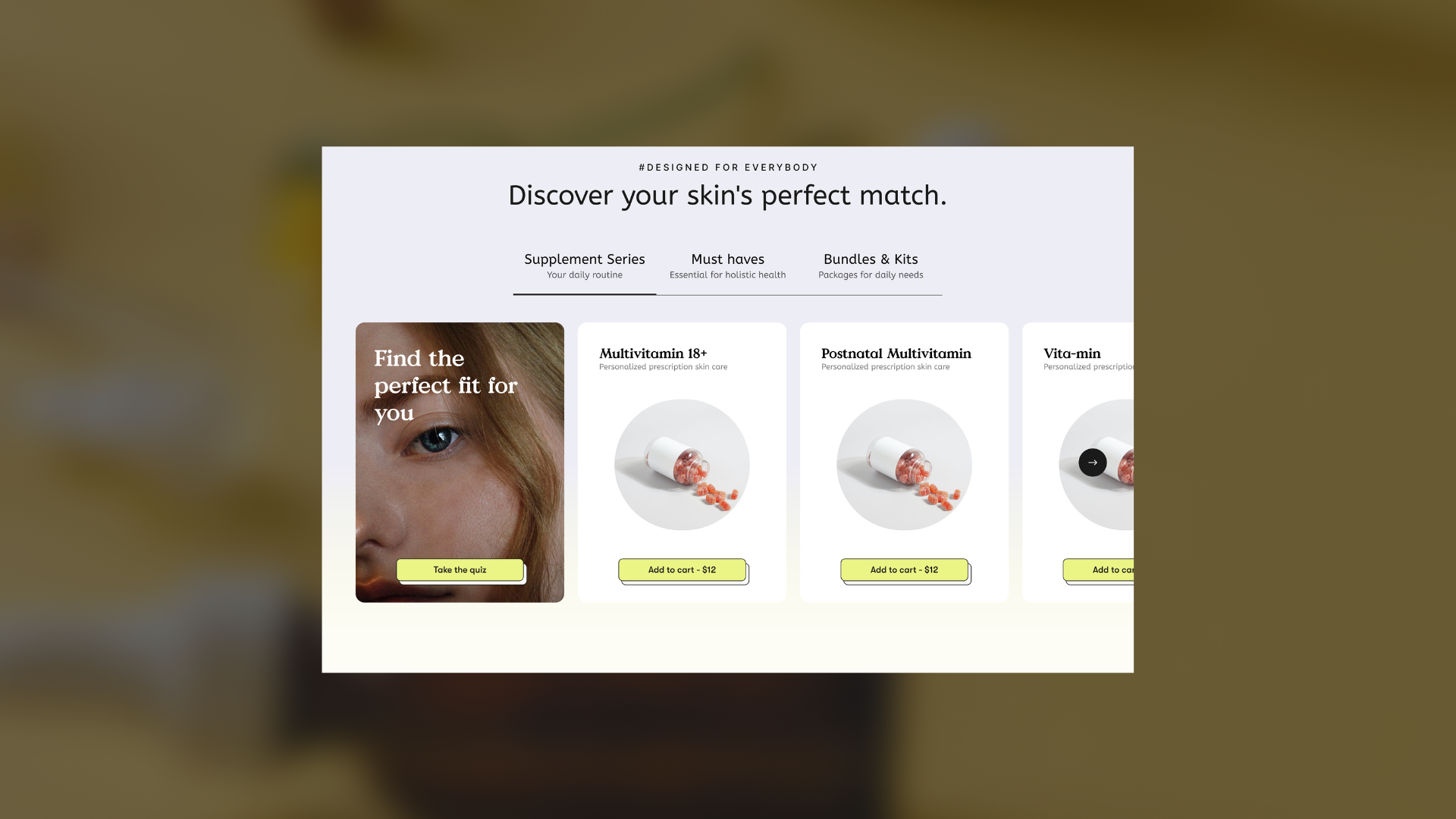
Task: Select the Bundles & Kits tab
Action: (x=871, y=267)
